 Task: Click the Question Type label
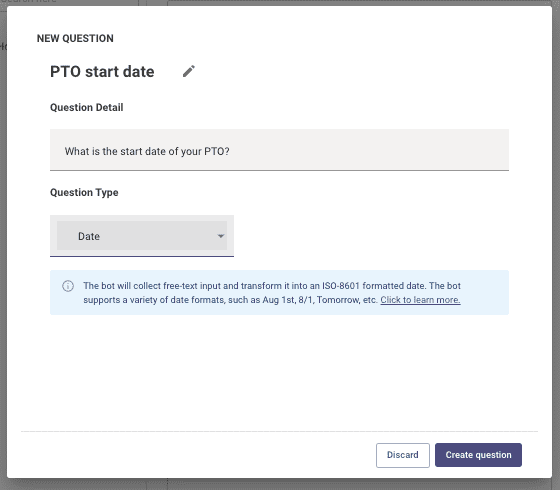pyautogui.click(x=84, y=192)
